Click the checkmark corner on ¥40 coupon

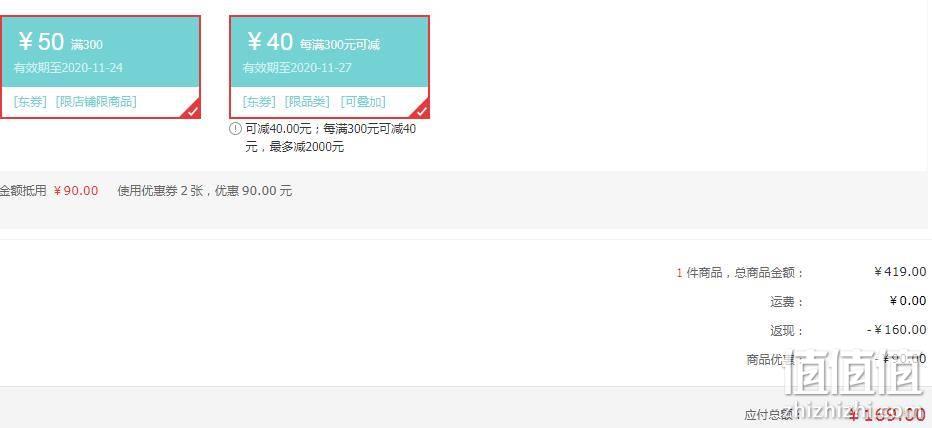[x=421, y=110]
